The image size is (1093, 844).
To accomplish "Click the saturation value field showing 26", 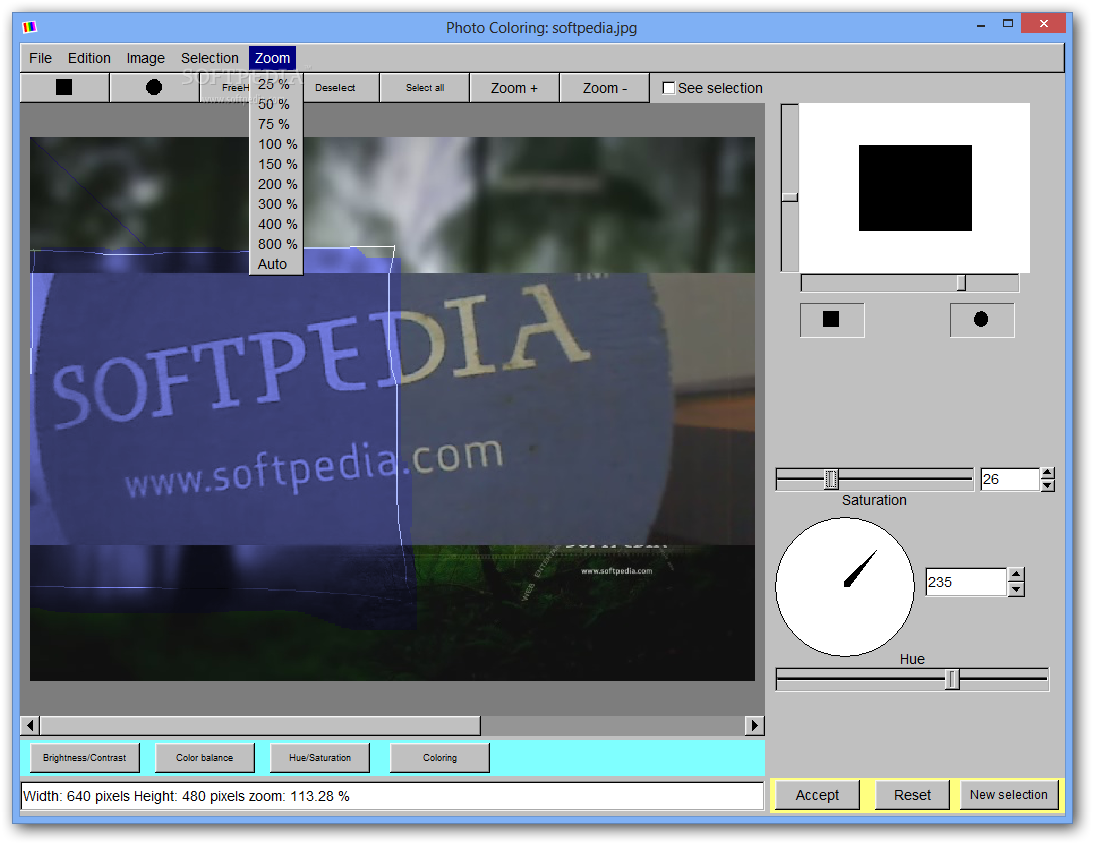I will pyautogui.click(x=1010, y=479).
